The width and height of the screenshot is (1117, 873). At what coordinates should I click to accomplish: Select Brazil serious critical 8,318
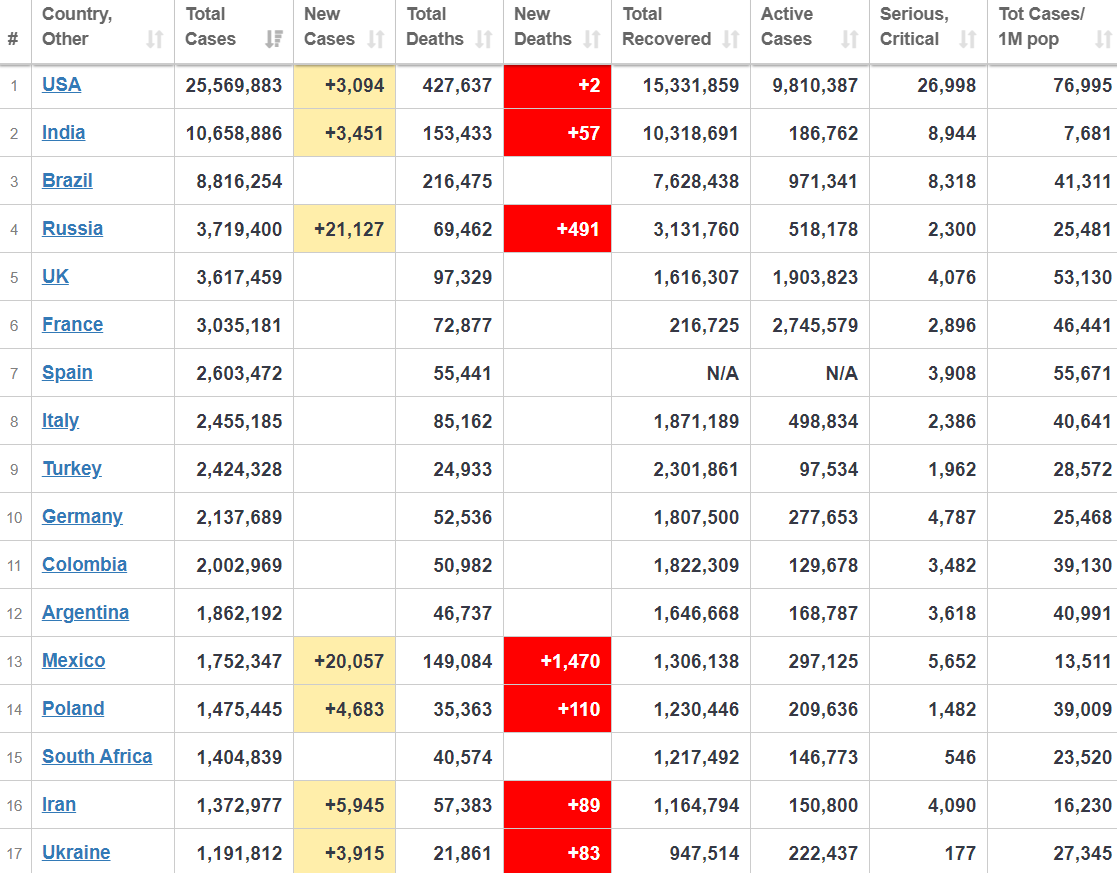[x=952, y=181]
